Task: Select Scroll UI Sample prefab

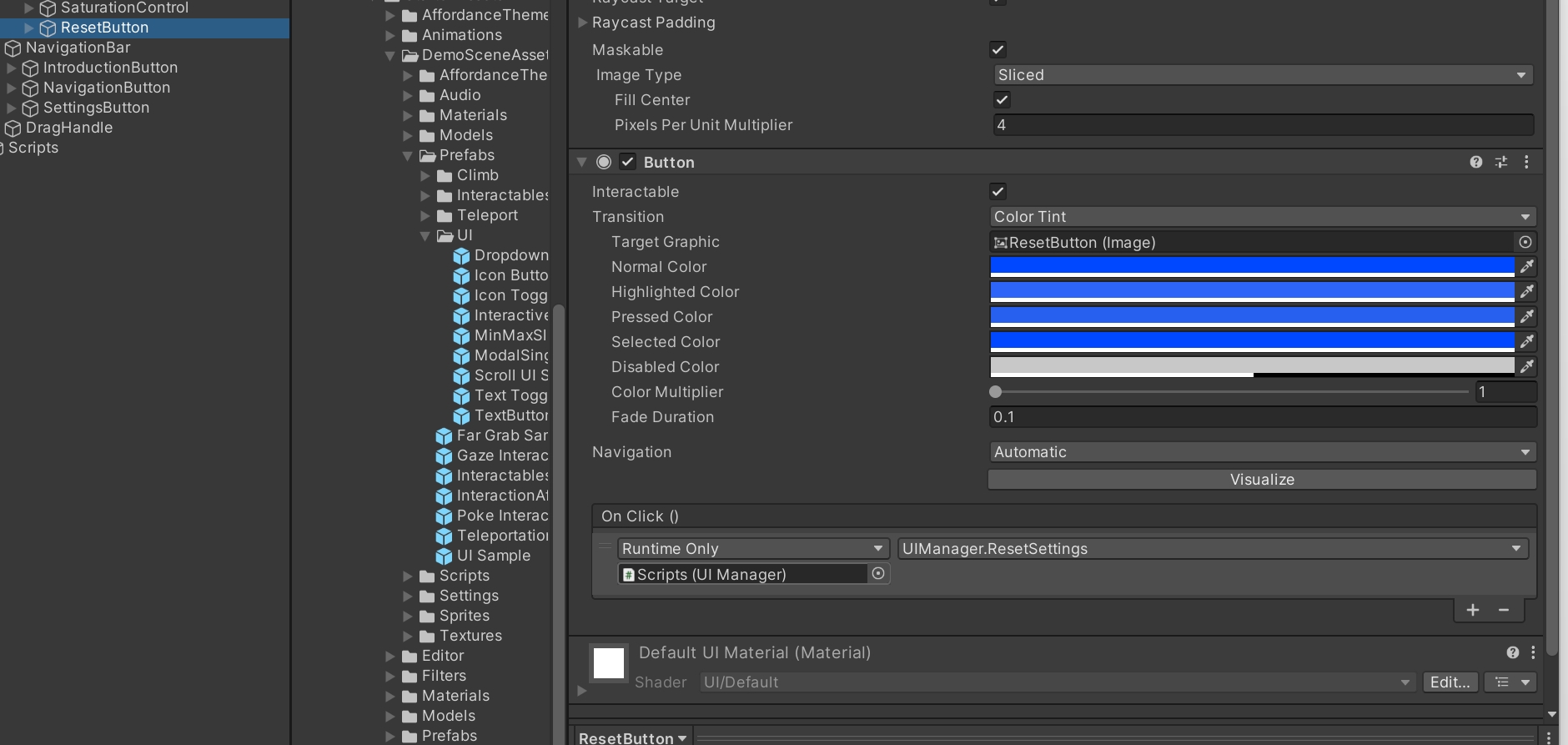Action: (500, 375)
